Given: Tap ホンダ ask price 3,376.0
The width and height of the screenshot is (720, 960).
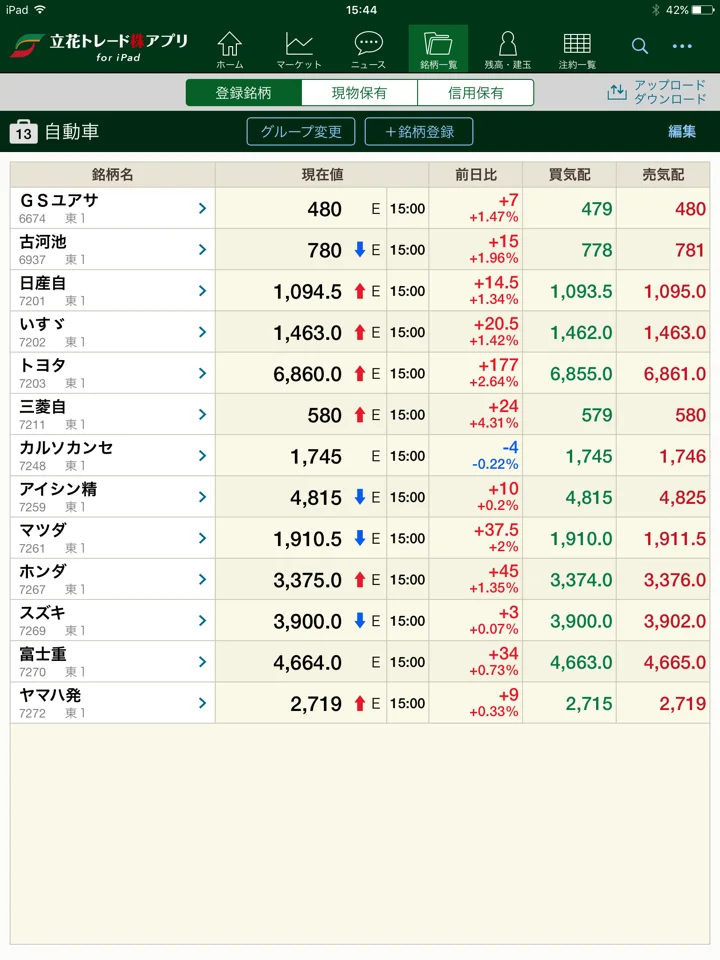Looking at the screenshot, I should (x=675, y=580).
